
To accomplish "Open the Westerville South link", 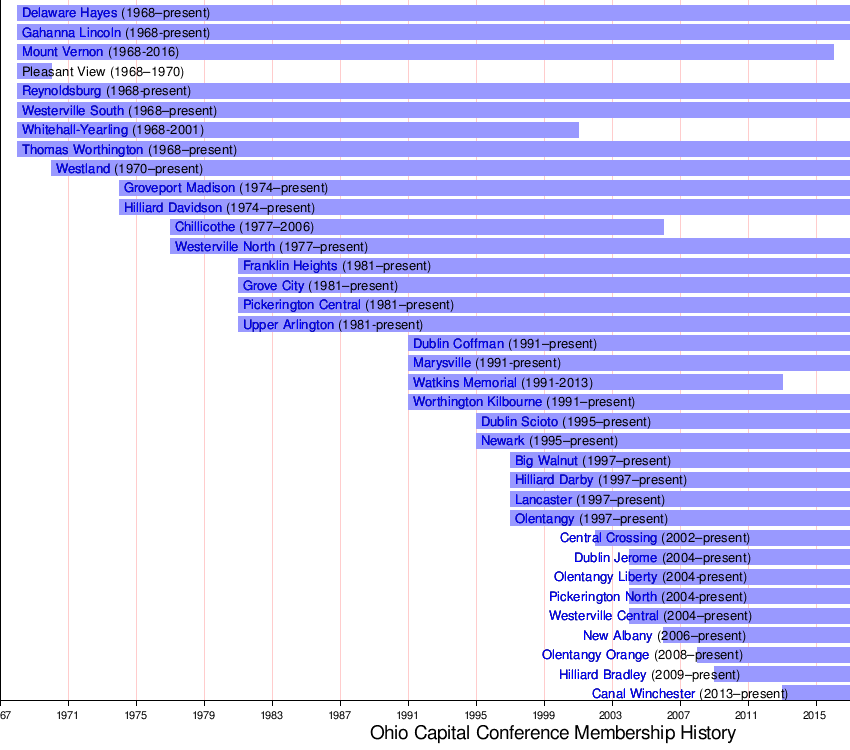I will click(x=73, y=111).
